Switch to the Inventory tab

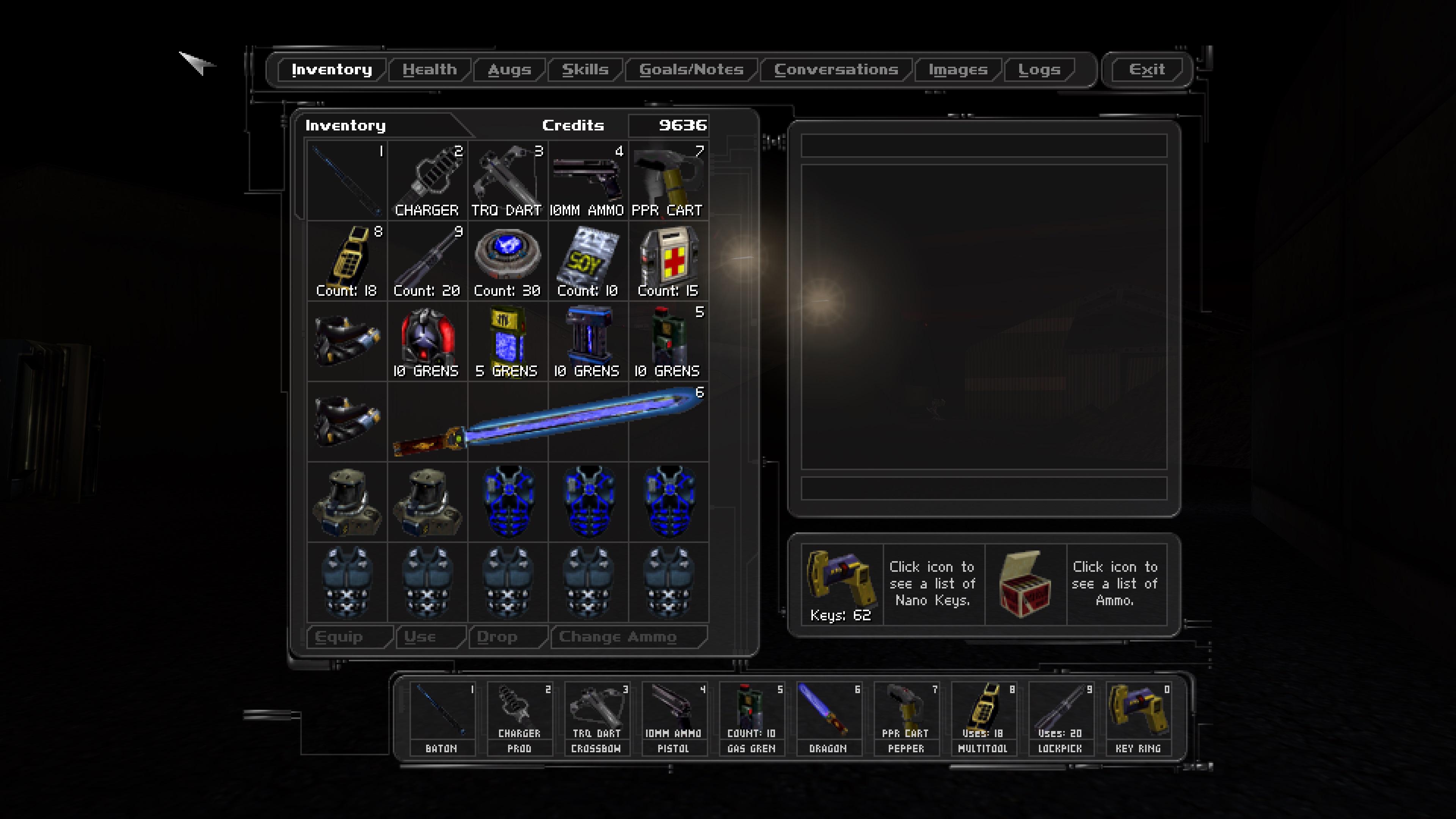[332, 69]
